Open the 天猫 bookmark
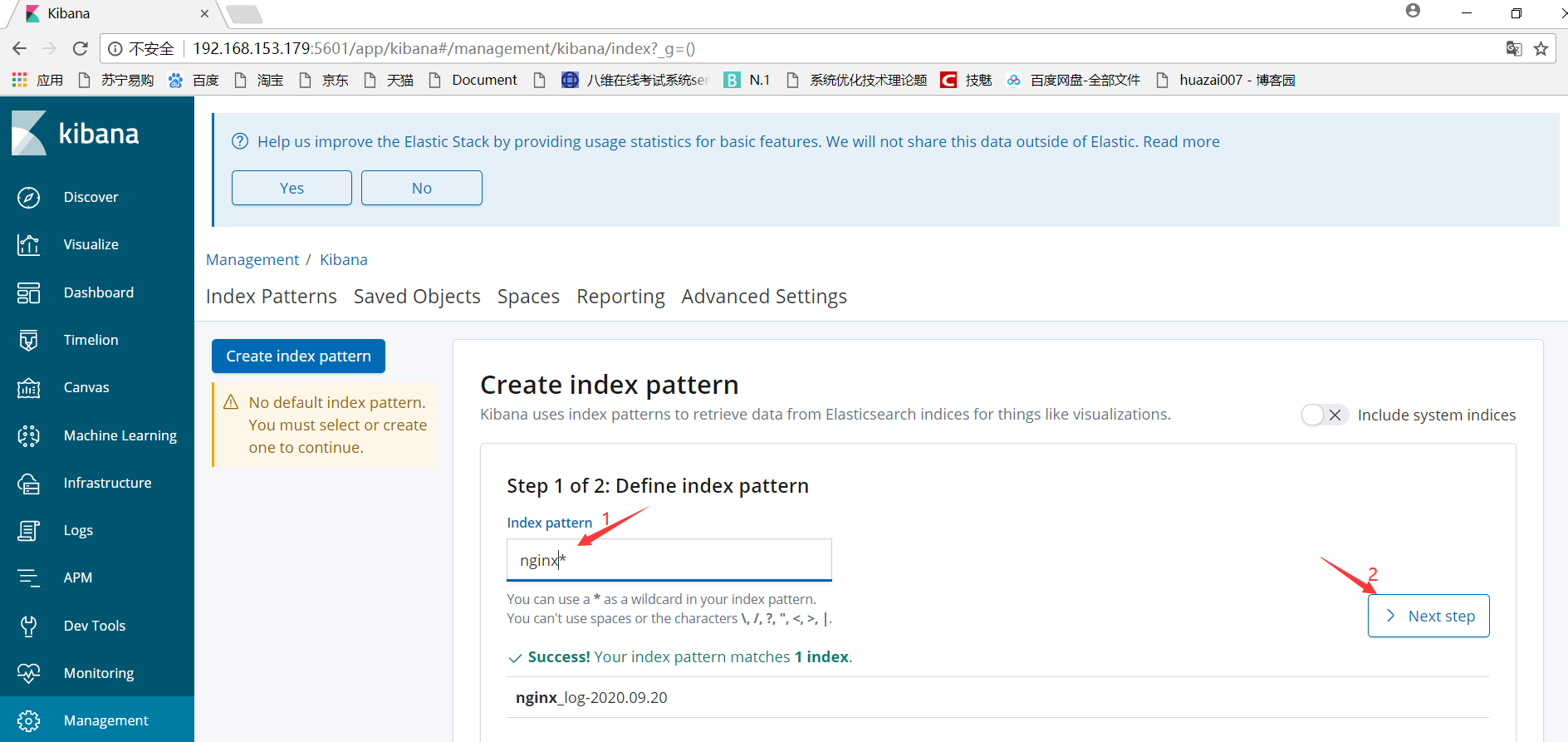Screen dimensions: 1568x742 pos(389,80)
